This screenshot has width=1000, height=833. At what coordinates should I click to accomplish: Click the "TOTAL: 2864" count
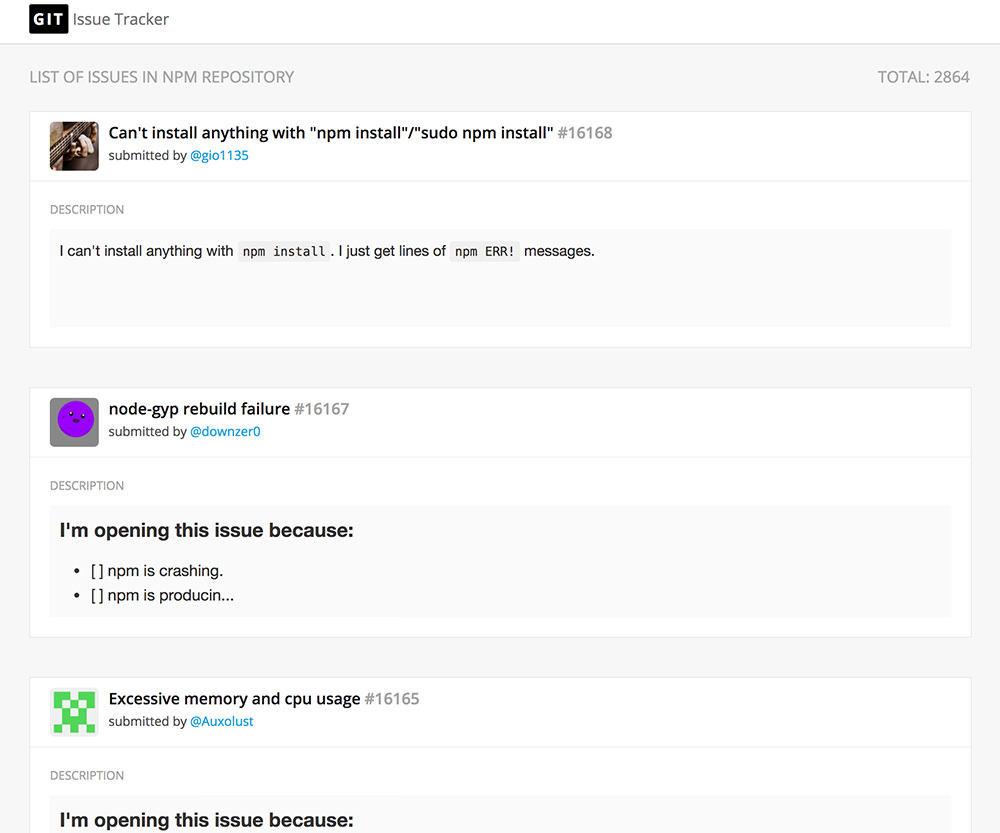point(923,77)
